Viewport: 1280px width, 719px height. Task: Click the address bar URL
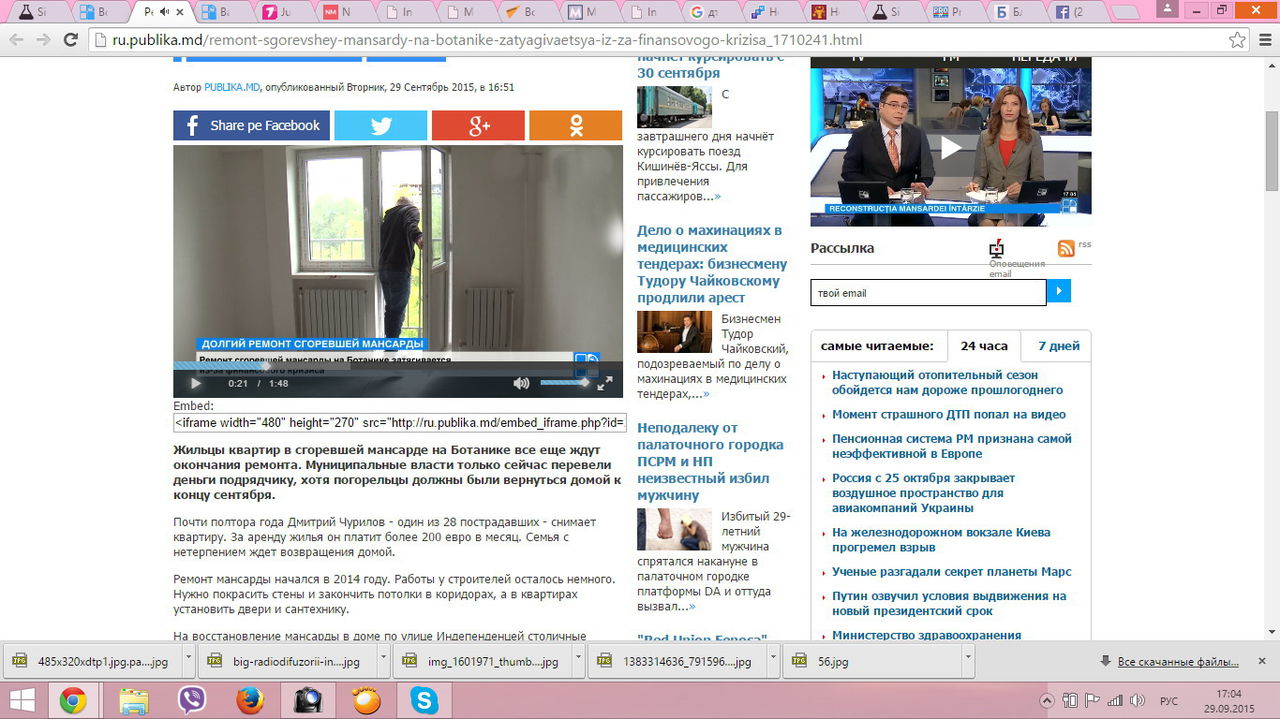[x=487, y=40]
